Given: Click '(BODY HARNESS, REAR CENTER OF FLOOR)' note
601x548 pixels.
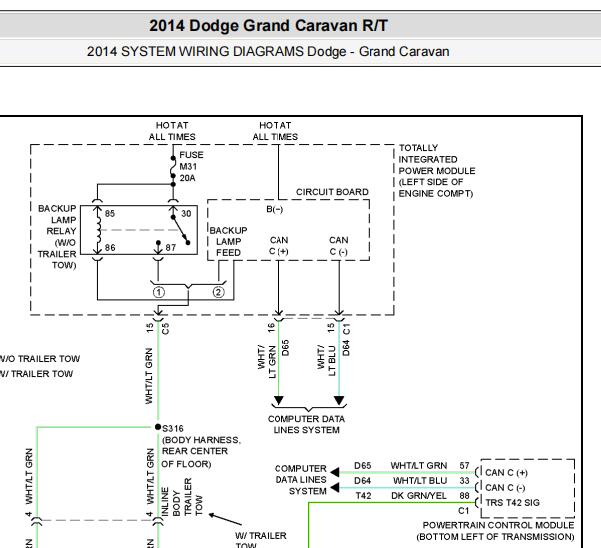Looking at the screenshot, I should point(200,452).
